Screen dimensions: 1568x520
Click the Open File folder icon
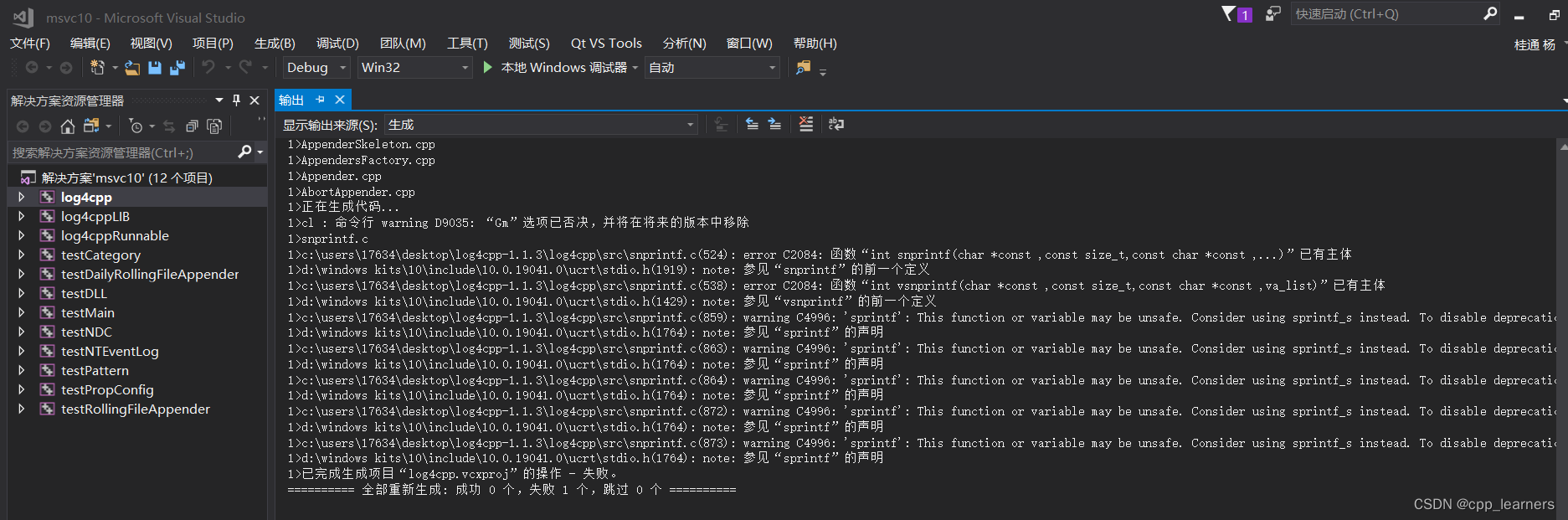click(x=132, y=68)
